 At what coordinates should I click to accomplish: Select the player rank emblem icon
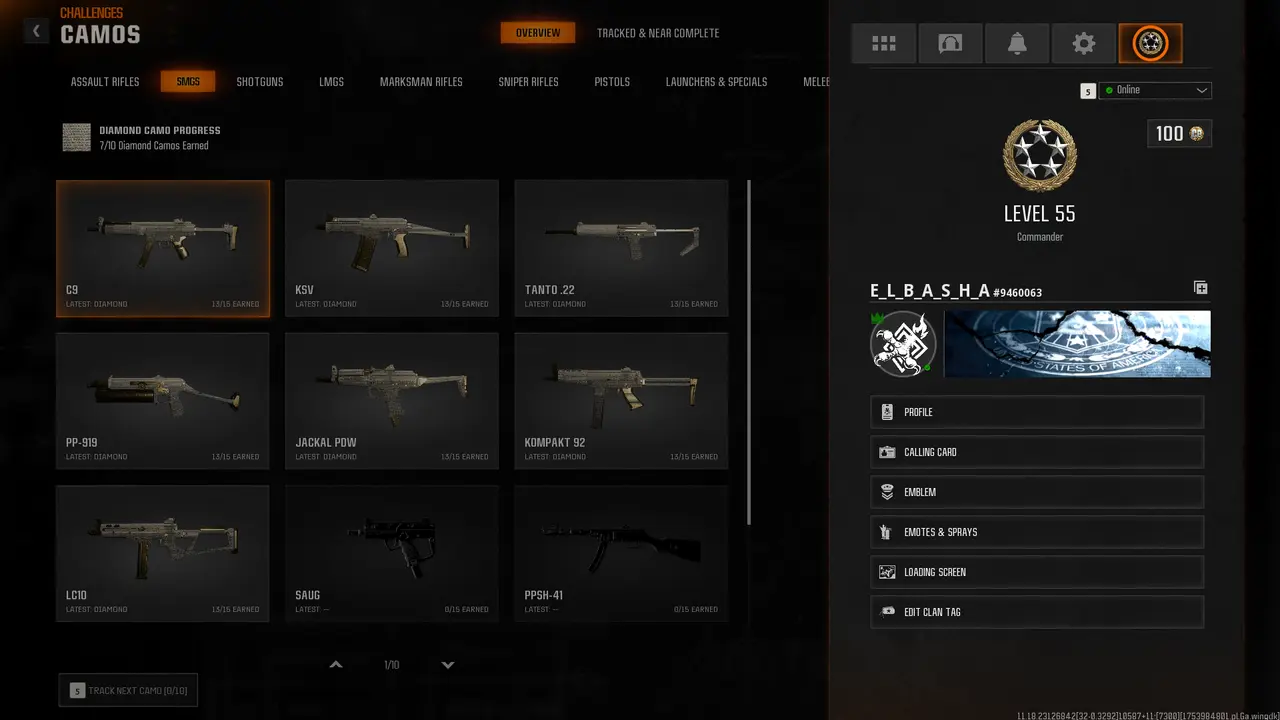click(x=1150, y=44)
